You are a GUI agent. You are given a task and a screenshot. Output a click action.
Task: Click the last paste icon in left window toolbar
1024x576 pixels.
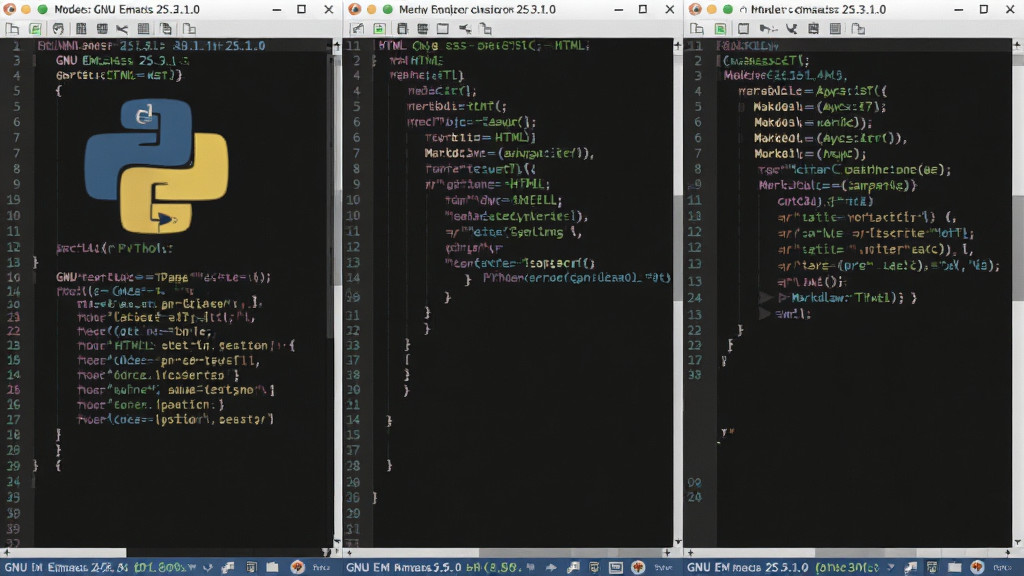point(189,29)
